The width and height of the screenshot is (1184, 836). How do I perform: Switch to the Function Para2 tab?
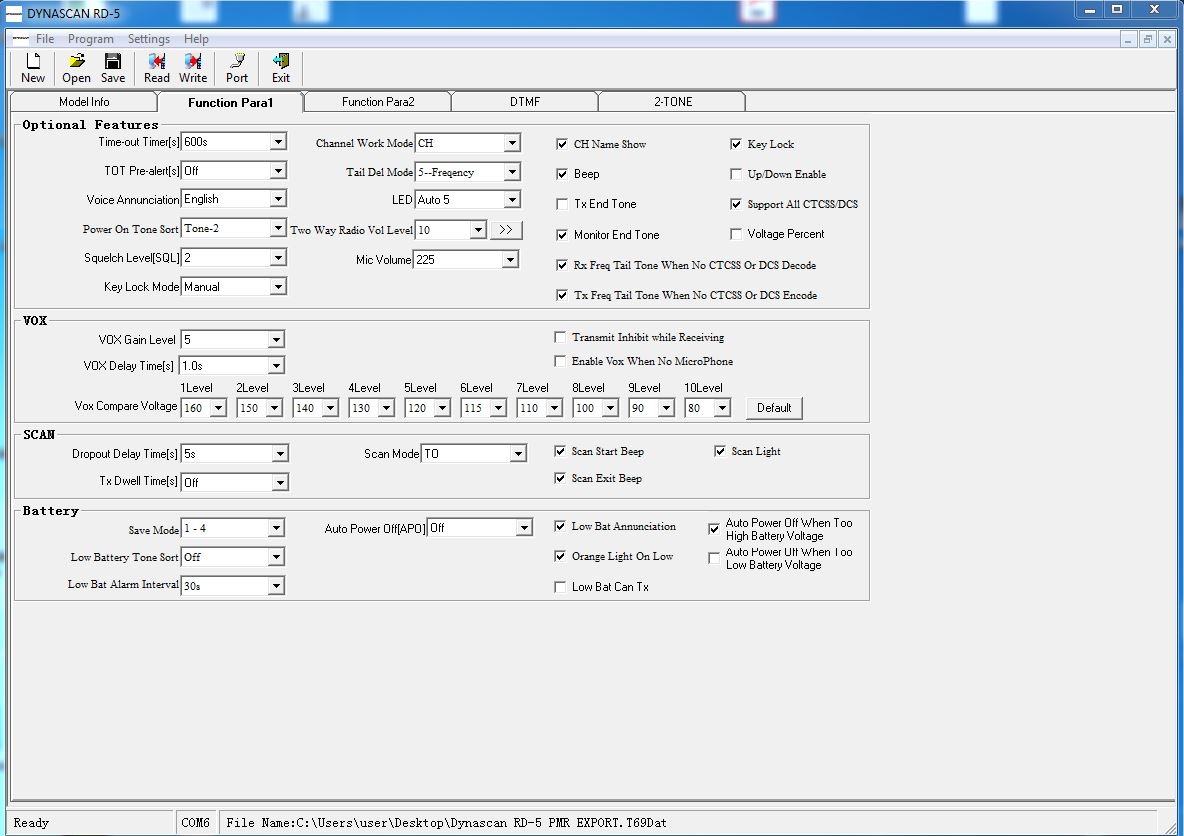coord(378,102)
